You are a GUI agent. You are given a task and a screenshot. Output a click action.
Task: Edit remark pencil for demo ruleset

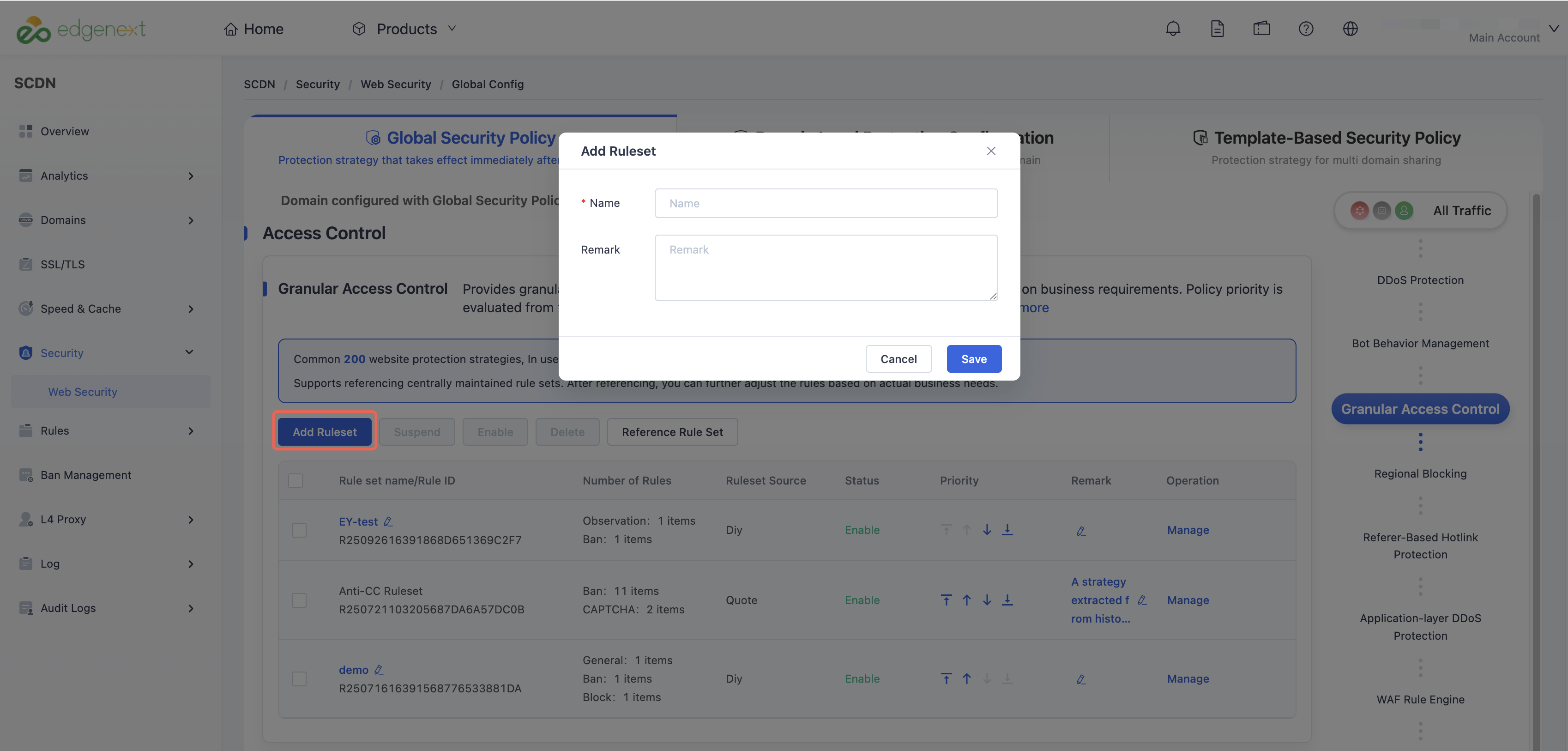click(1080, 678)
